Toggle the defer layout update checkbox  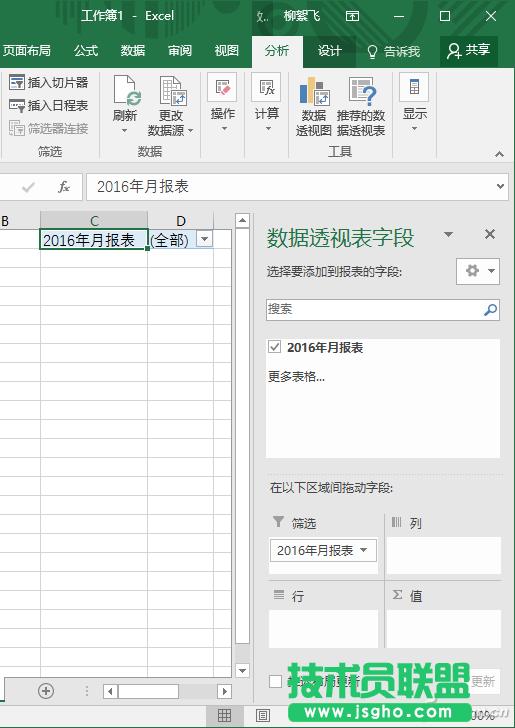(275, 682)
